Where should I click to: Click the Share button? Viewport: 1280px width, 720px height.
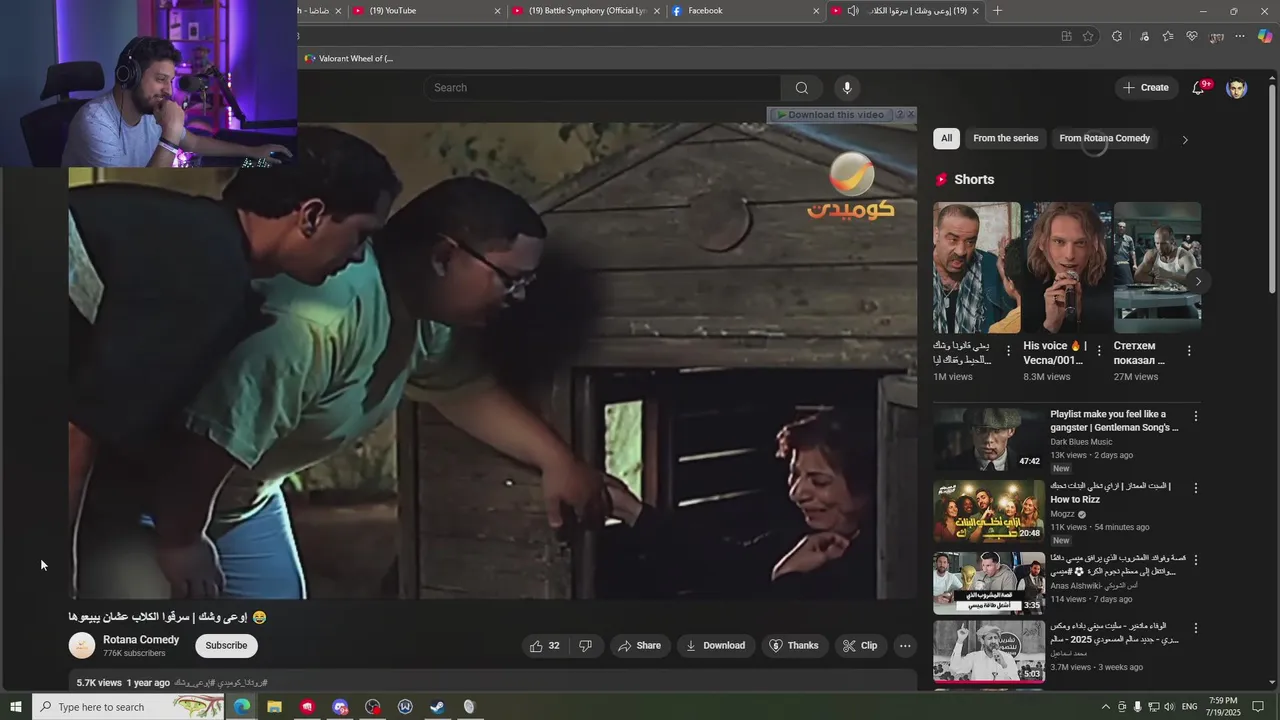640,646
